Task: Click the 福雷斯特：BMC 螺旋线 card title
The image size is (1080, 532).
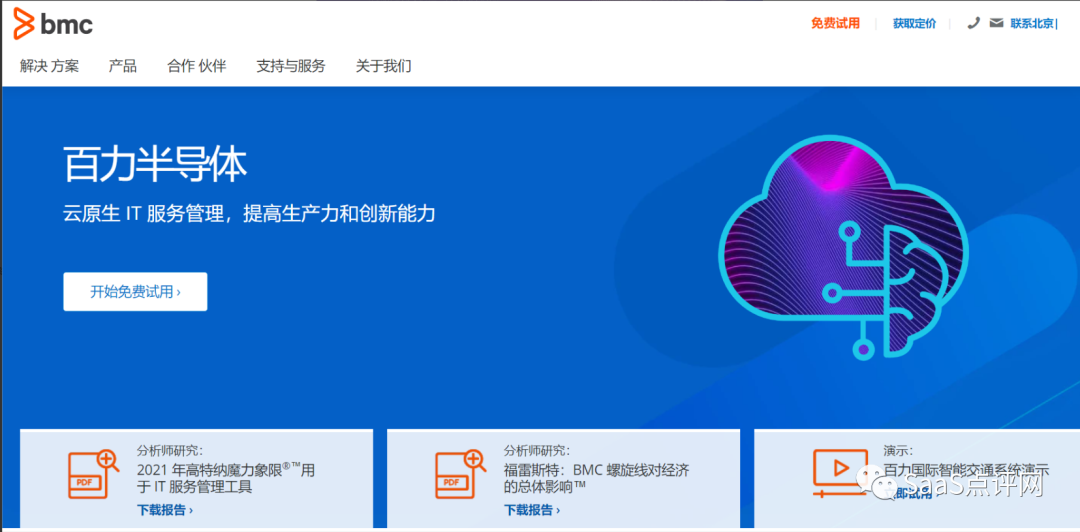Action: tap(596, 478)
